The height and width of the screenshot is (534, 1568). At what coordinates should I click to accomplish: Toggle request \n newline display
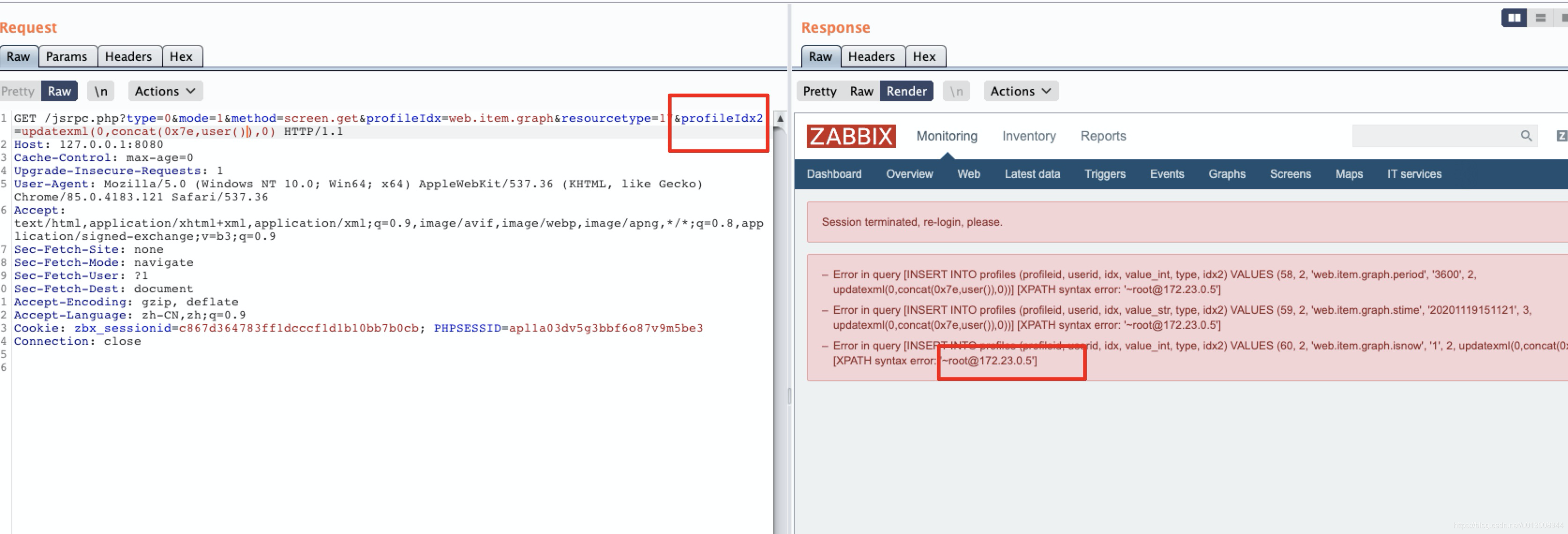[x=100, y=91]
